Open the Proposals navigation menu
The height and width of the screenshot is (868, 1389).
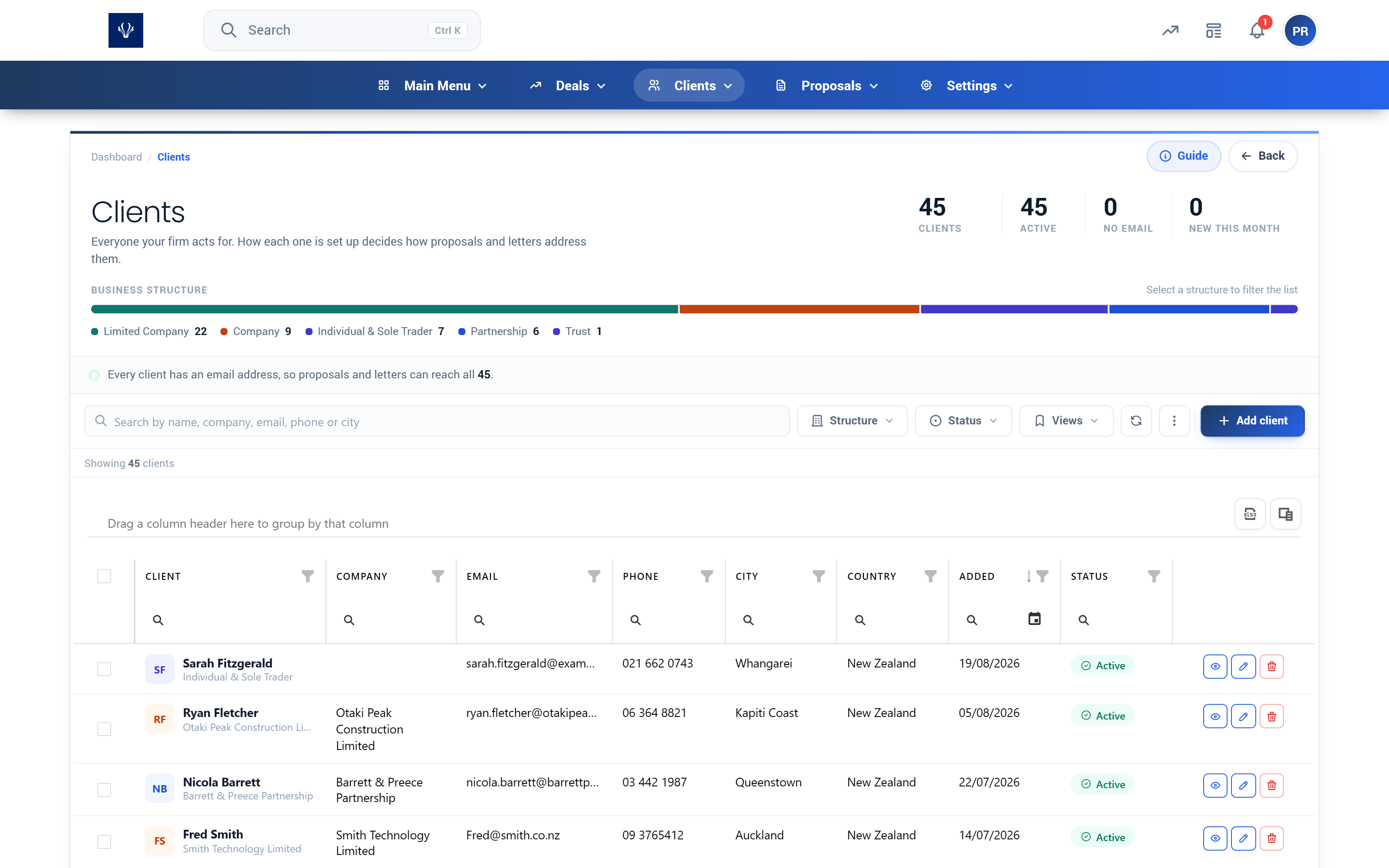tap(826, 85)
